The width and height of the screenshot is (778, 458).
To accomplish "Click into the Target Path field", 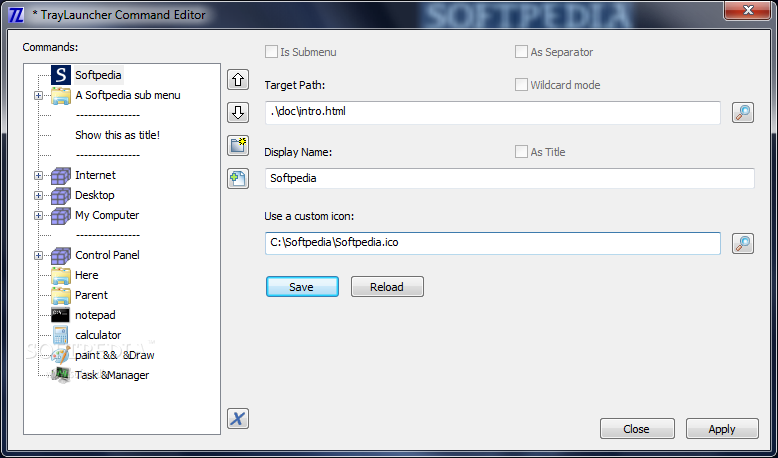I will [x=493, y=113].
